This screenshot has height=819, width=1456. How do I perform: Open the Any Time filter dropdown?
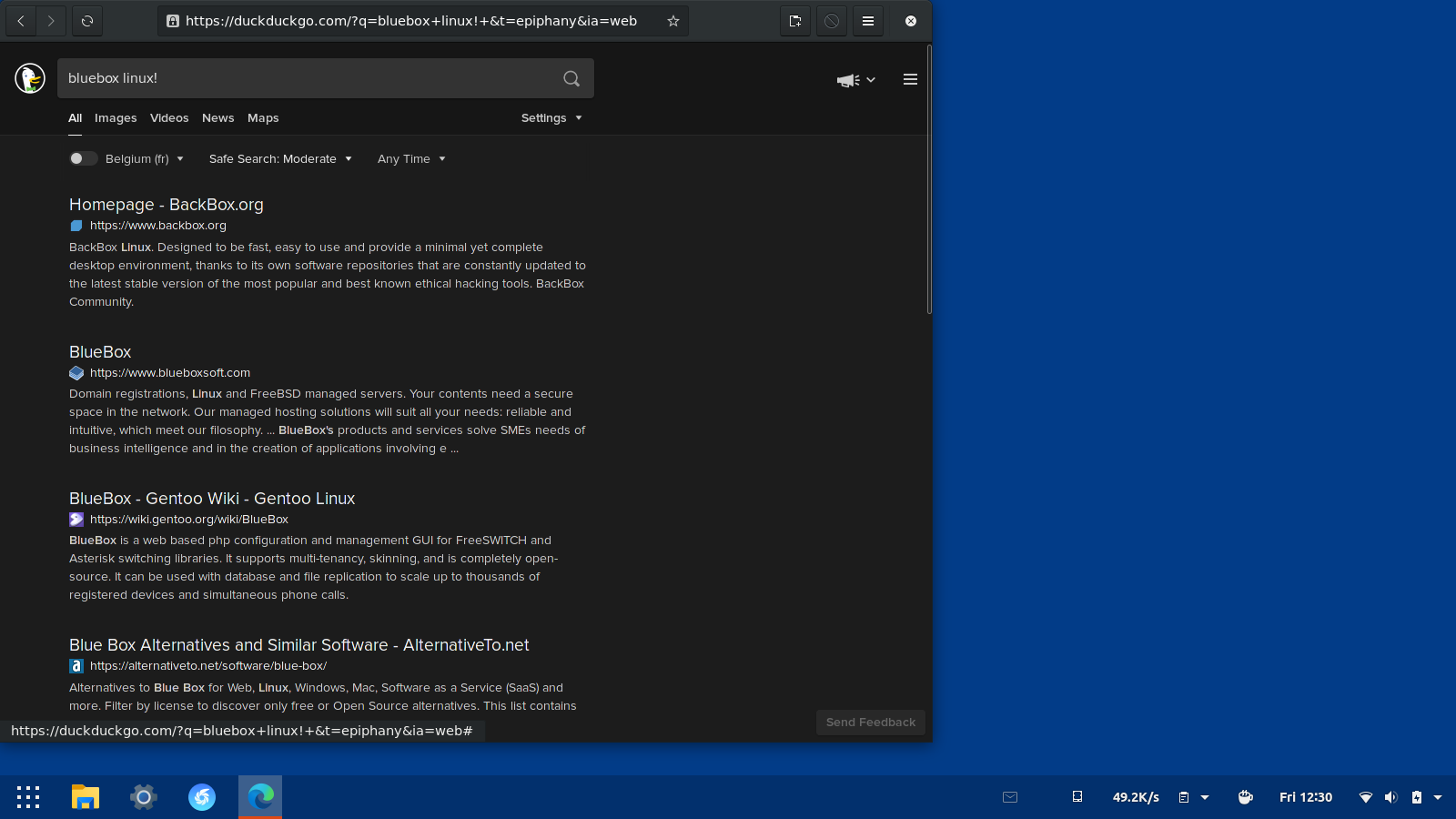411,159
